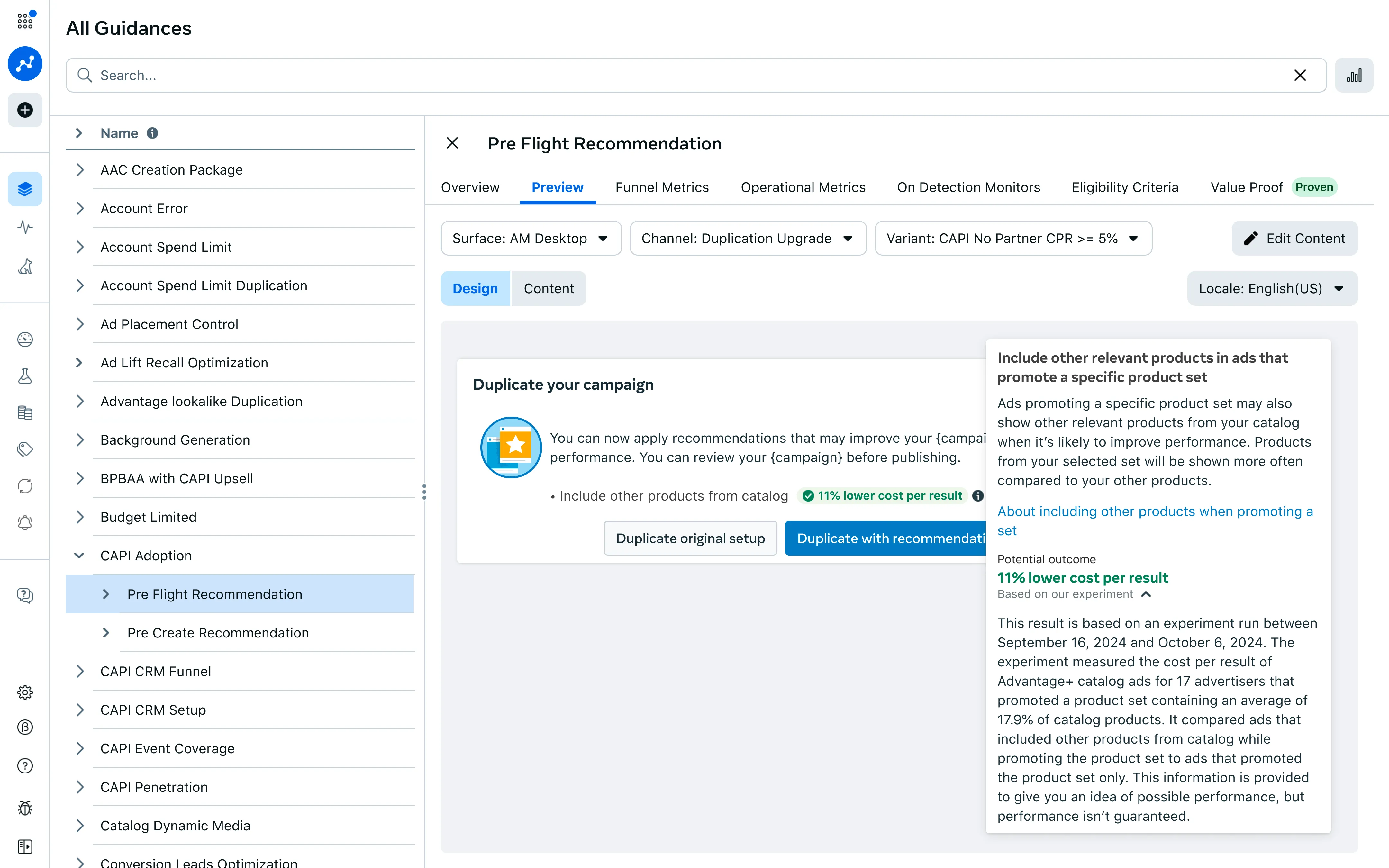Collapse the CAPI Adoption tree node
This screenshot has height=868, width=1389.
point(79,555)
